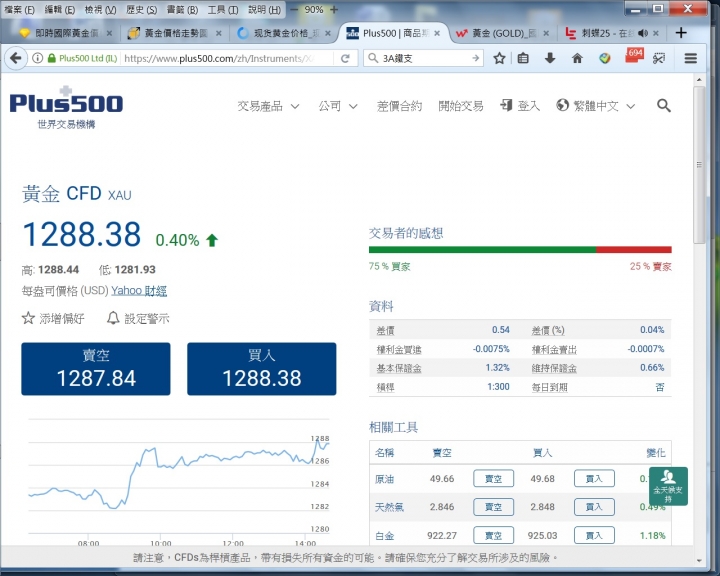Click the star icon next to 添增偏好
This screenshot has height=576, width=720.
28,318
